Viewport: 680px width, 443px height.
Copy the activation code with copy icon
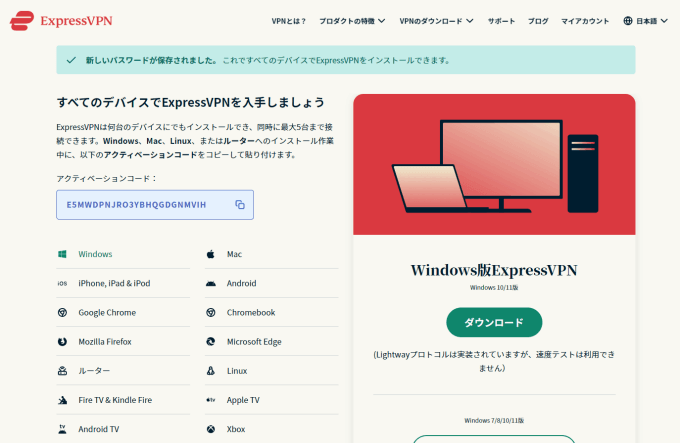(240, 205)
